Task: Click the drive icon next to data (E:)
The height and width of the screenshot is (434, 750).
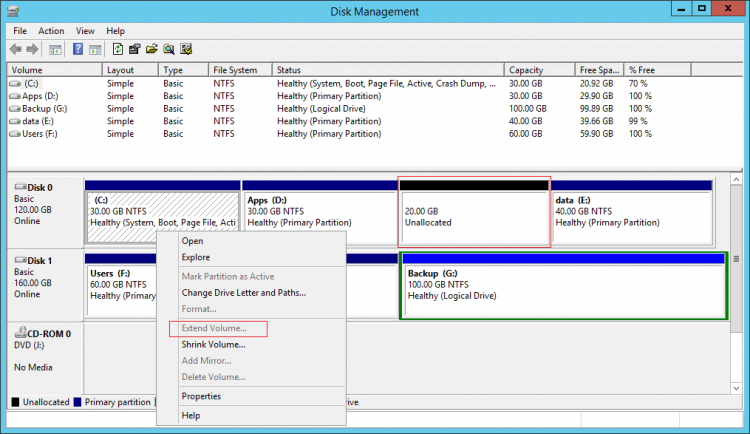Action: click(x=15, y=122)
